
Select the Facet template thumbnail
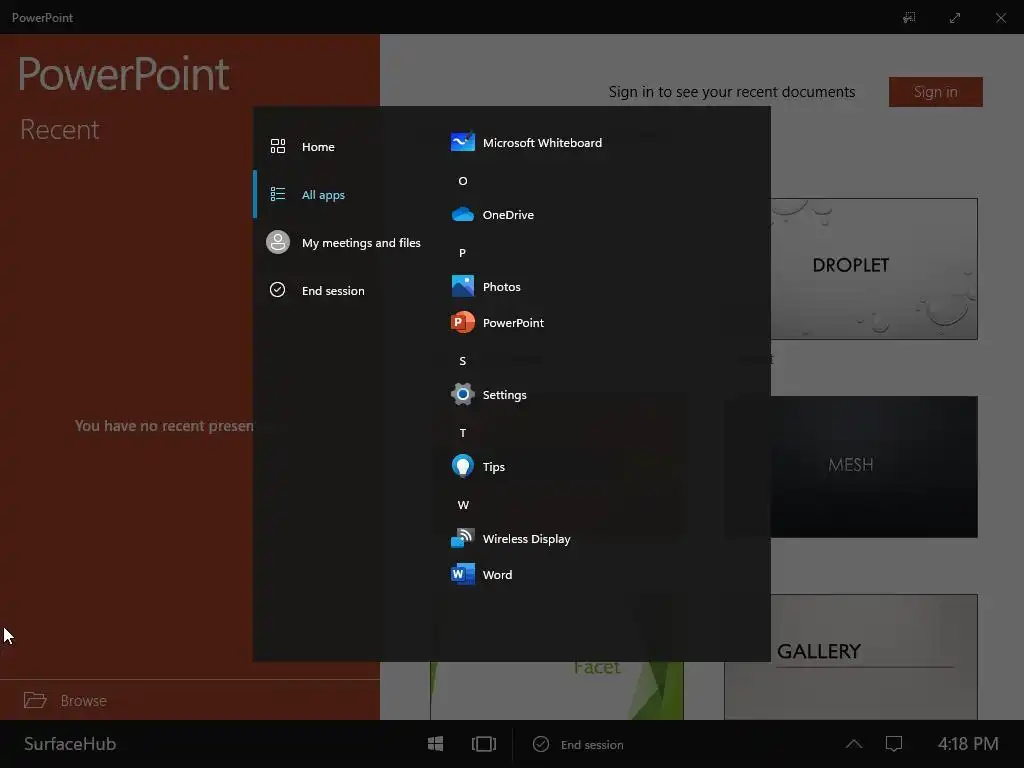point(556,690)
